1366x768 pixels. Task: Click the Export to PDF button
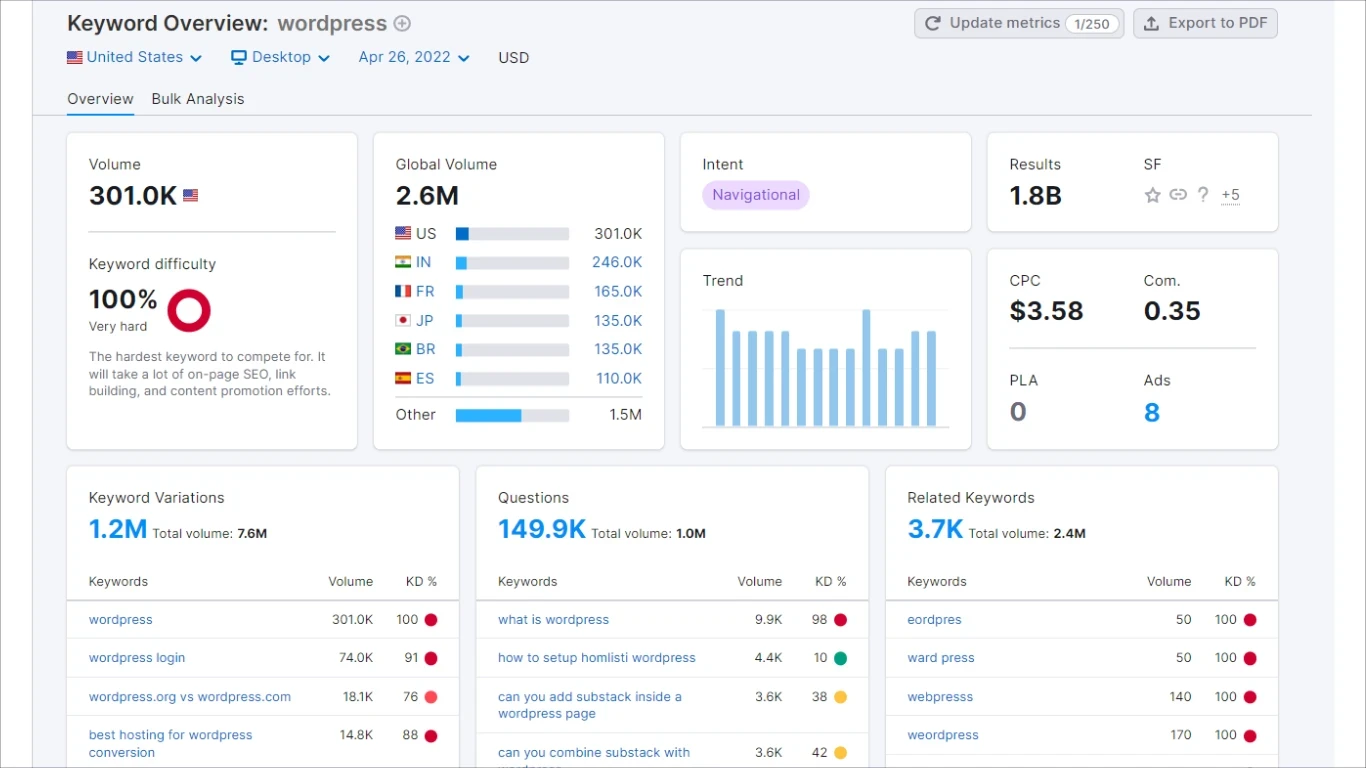pos(1205,23)
